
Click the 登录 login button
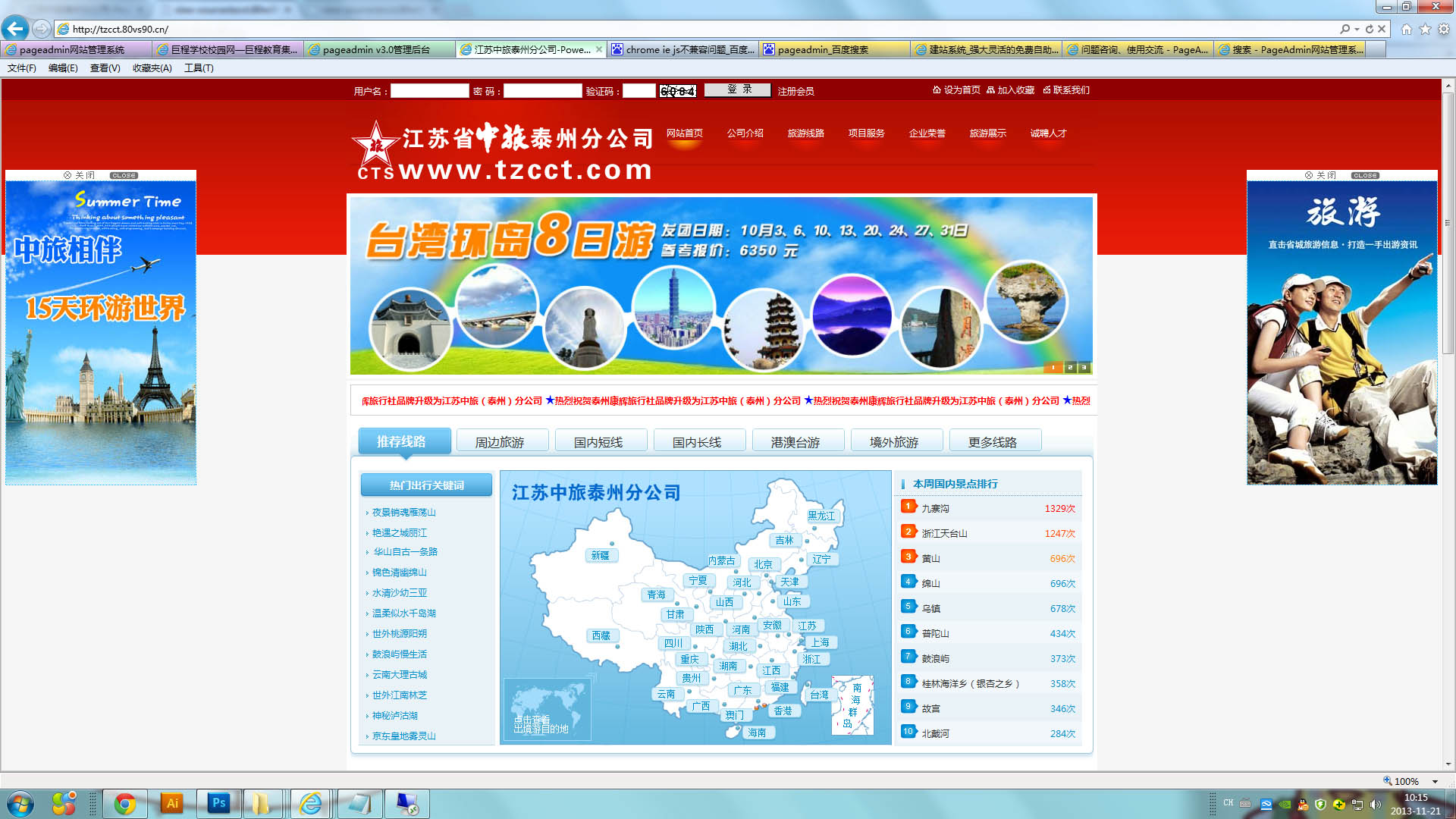click(737, 90)
